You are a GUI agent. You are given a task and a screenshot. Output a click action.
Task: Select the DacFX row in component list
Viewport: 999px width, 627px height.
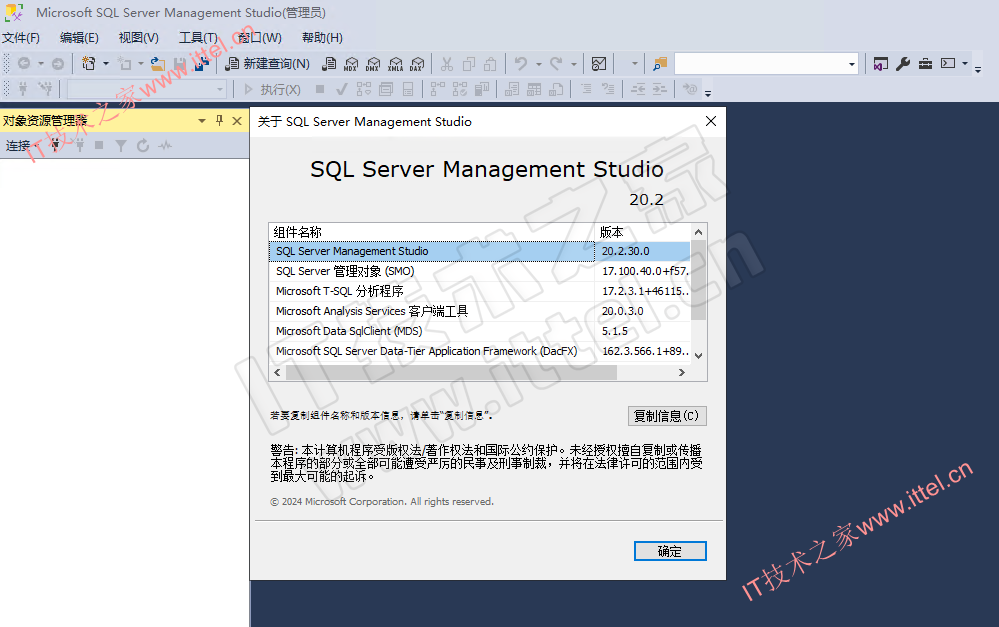(x=479, y=351)
